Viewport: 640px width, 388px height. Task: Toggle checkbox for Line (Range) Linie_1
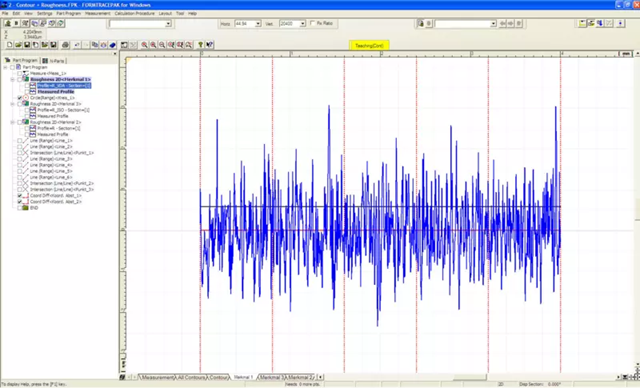[20, 141]
